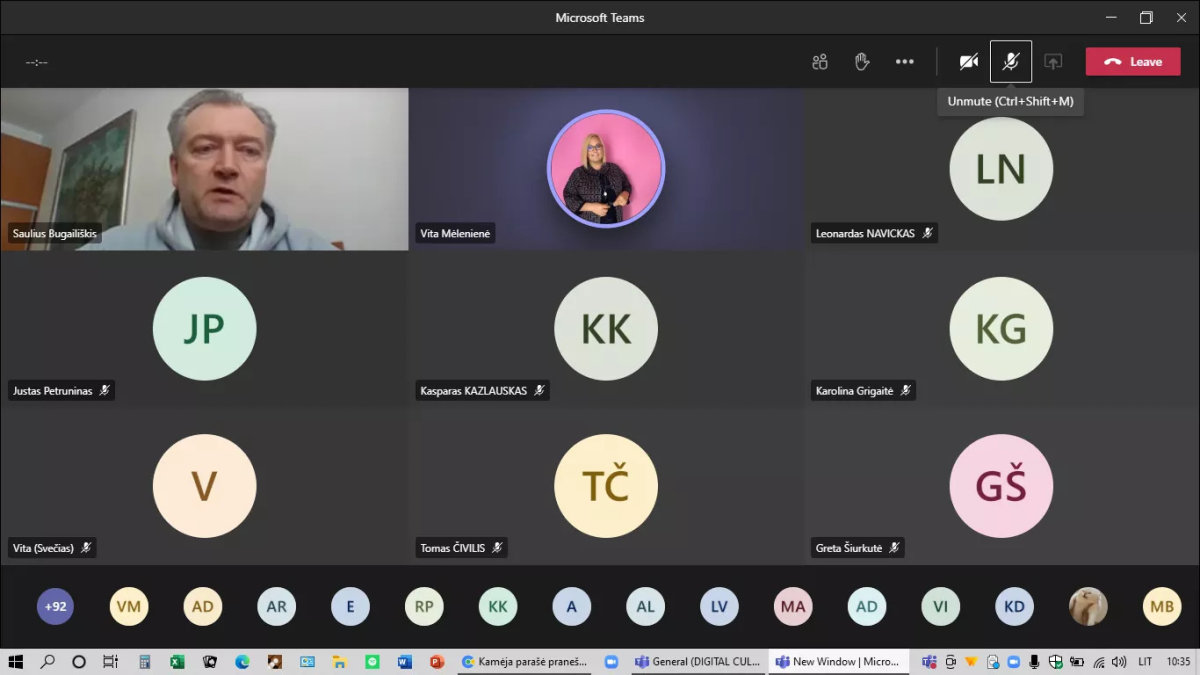Switch to General (DIGITAL CUL... Teams window
The width and height of the screenshot is (1200, 675).
[697, 662]
